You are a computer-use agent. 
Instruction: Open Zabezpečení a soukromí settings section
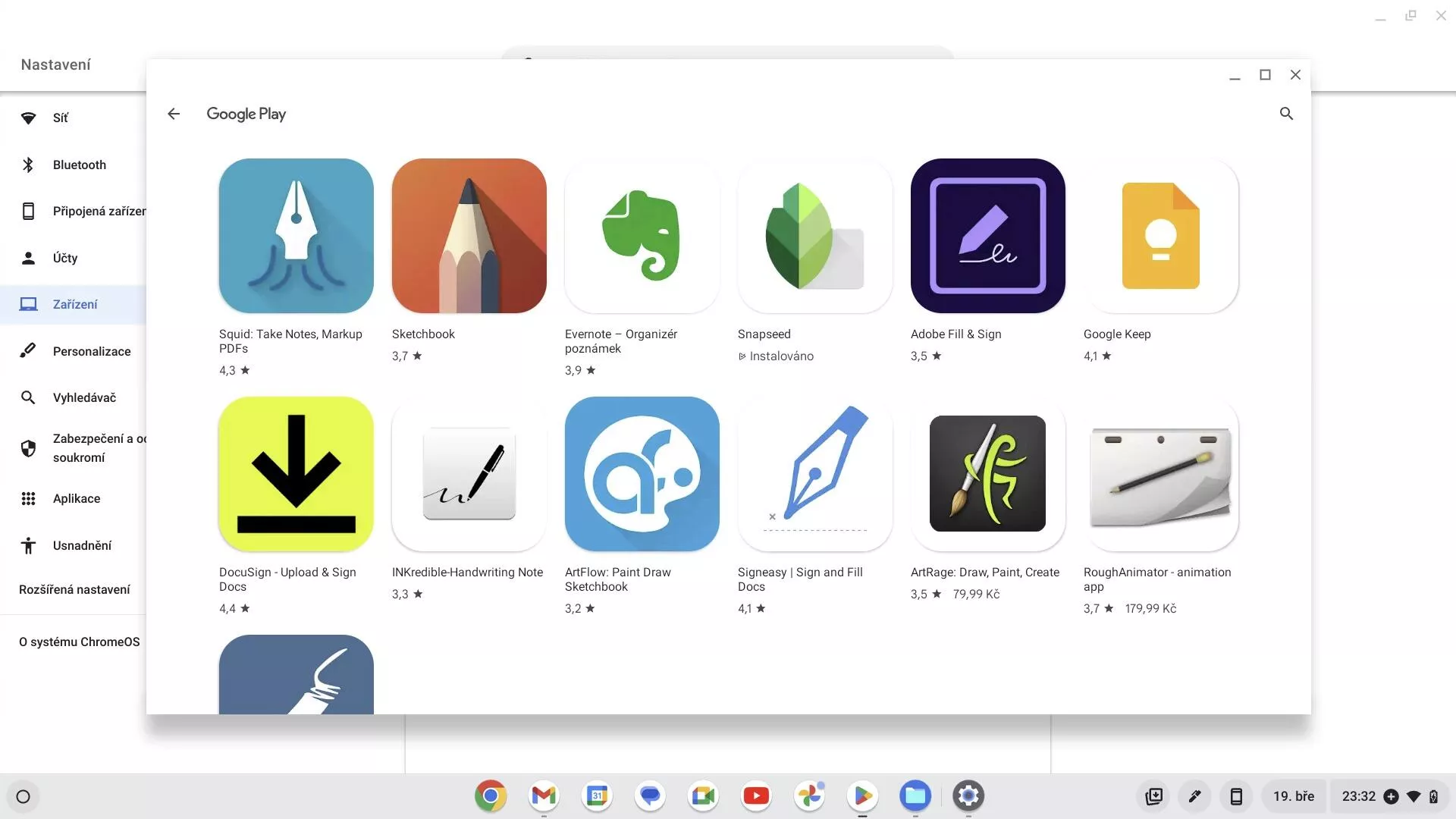pos(74,448)
